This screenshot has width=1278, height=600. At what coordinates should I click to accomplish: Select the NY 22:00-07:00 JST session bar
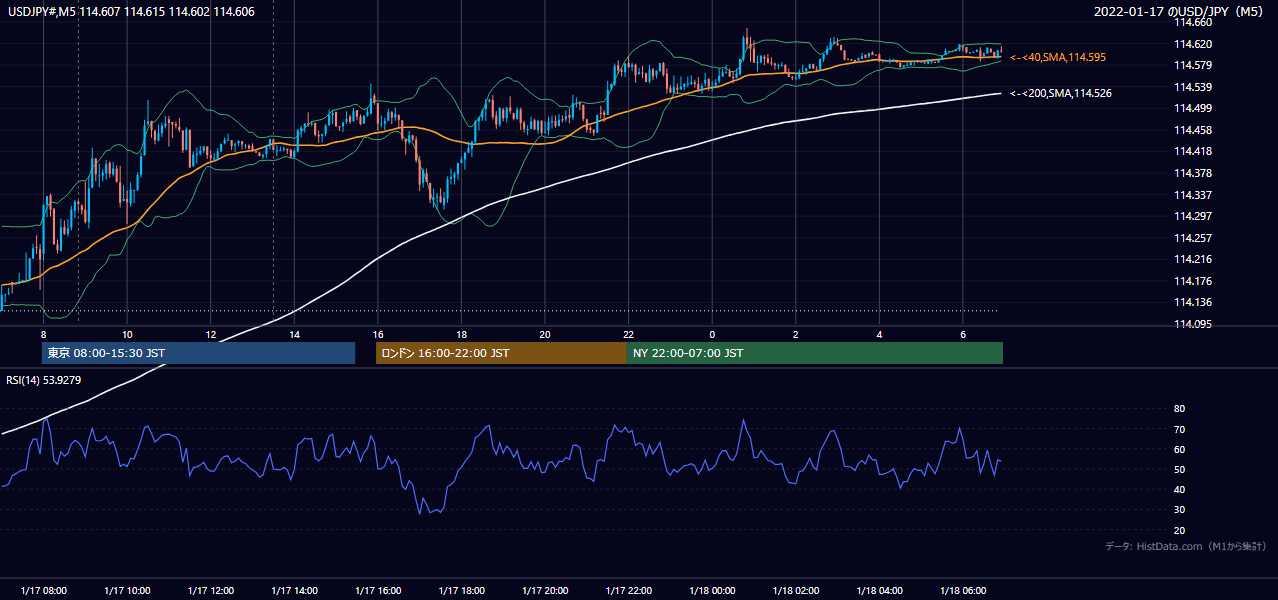click(815, 353)
